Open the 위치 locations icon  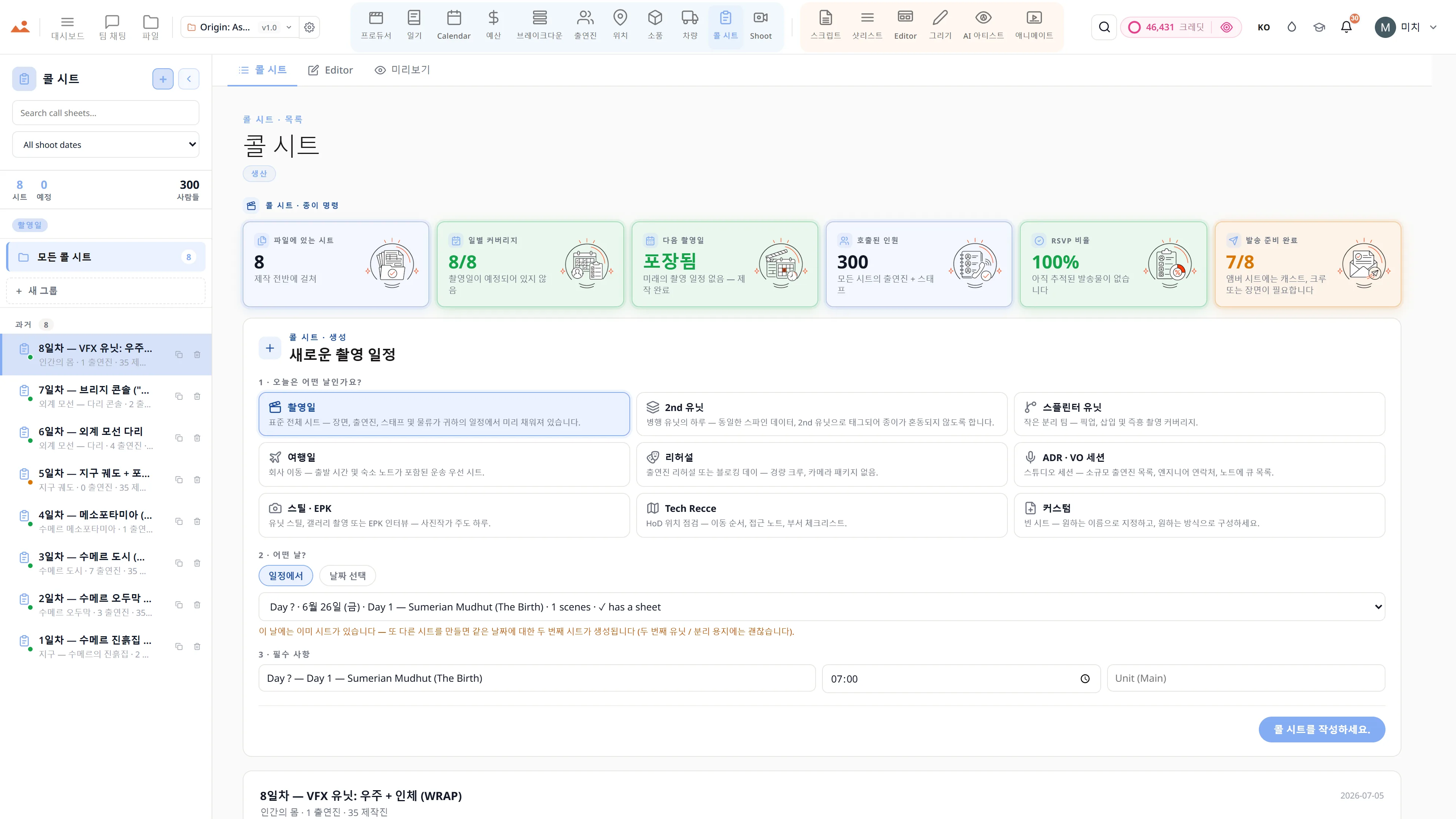[620, 26]
